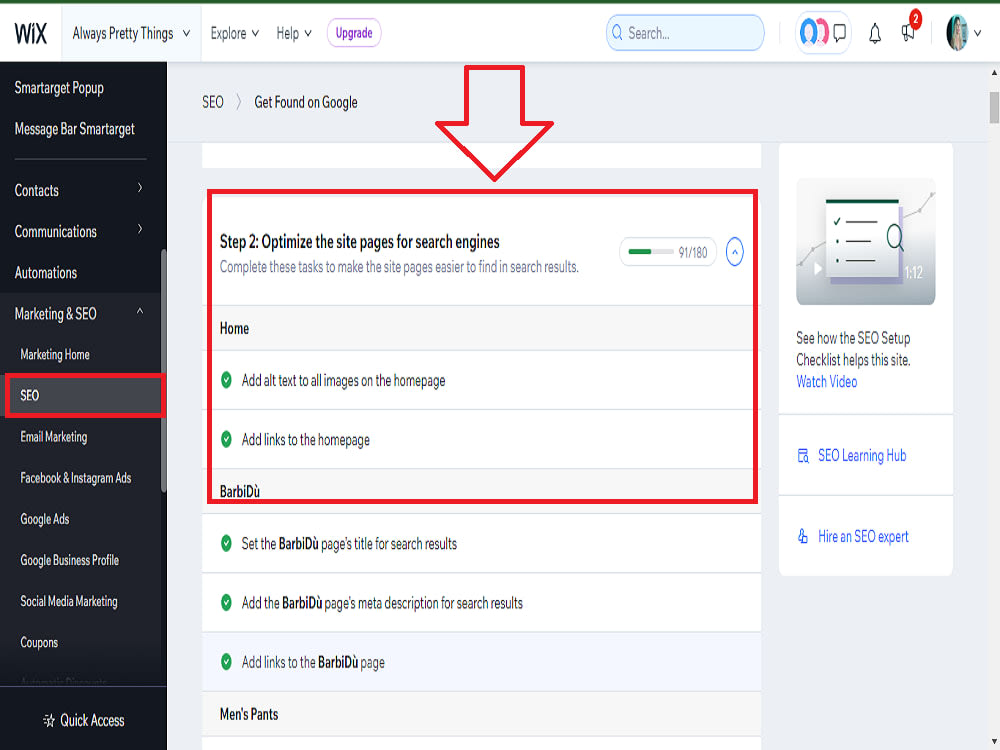Image resolution: width=1000 pixels, height=750 pixels.
Task: Open Social Media Marketing
Action: [69, 601]
